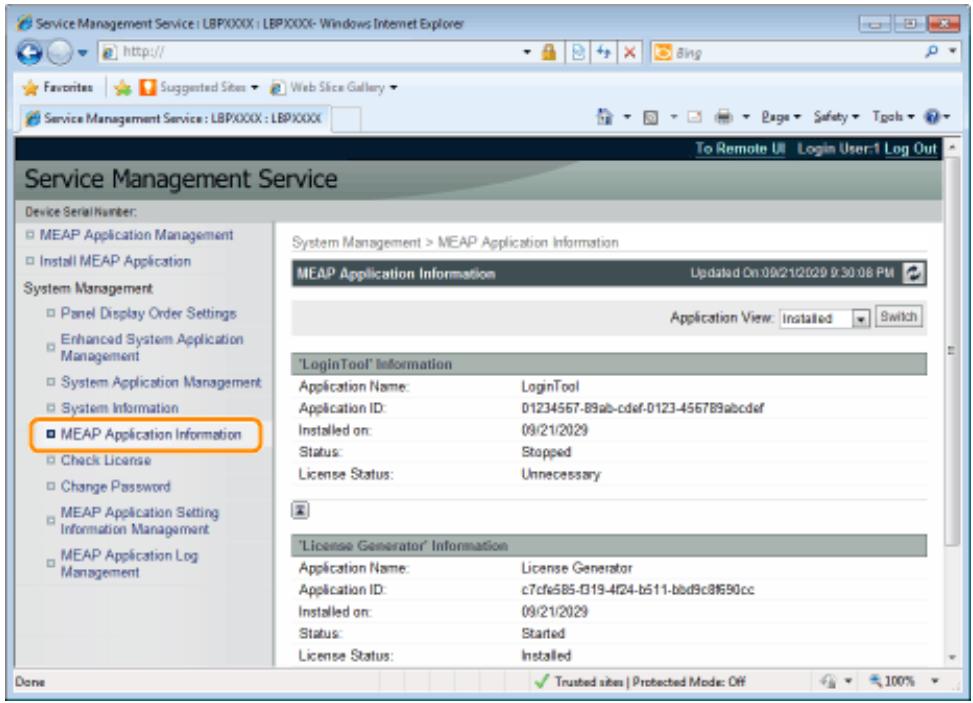Open Suggested Sites dropdown

[199, 87]
